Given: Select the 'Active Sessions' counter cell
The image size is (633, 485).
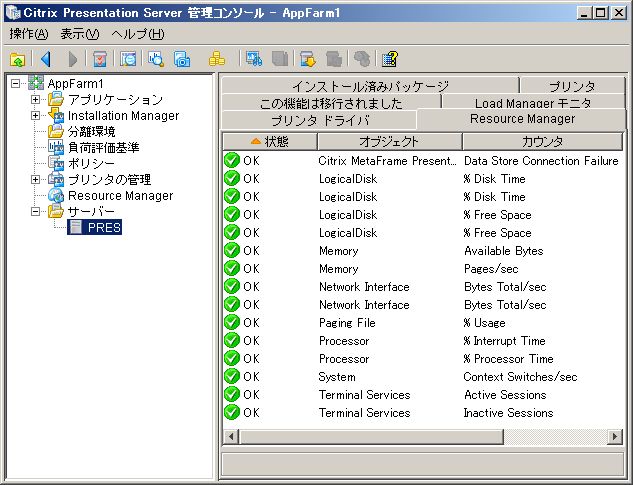Looking at the screenshot, I should pos(505,395).
